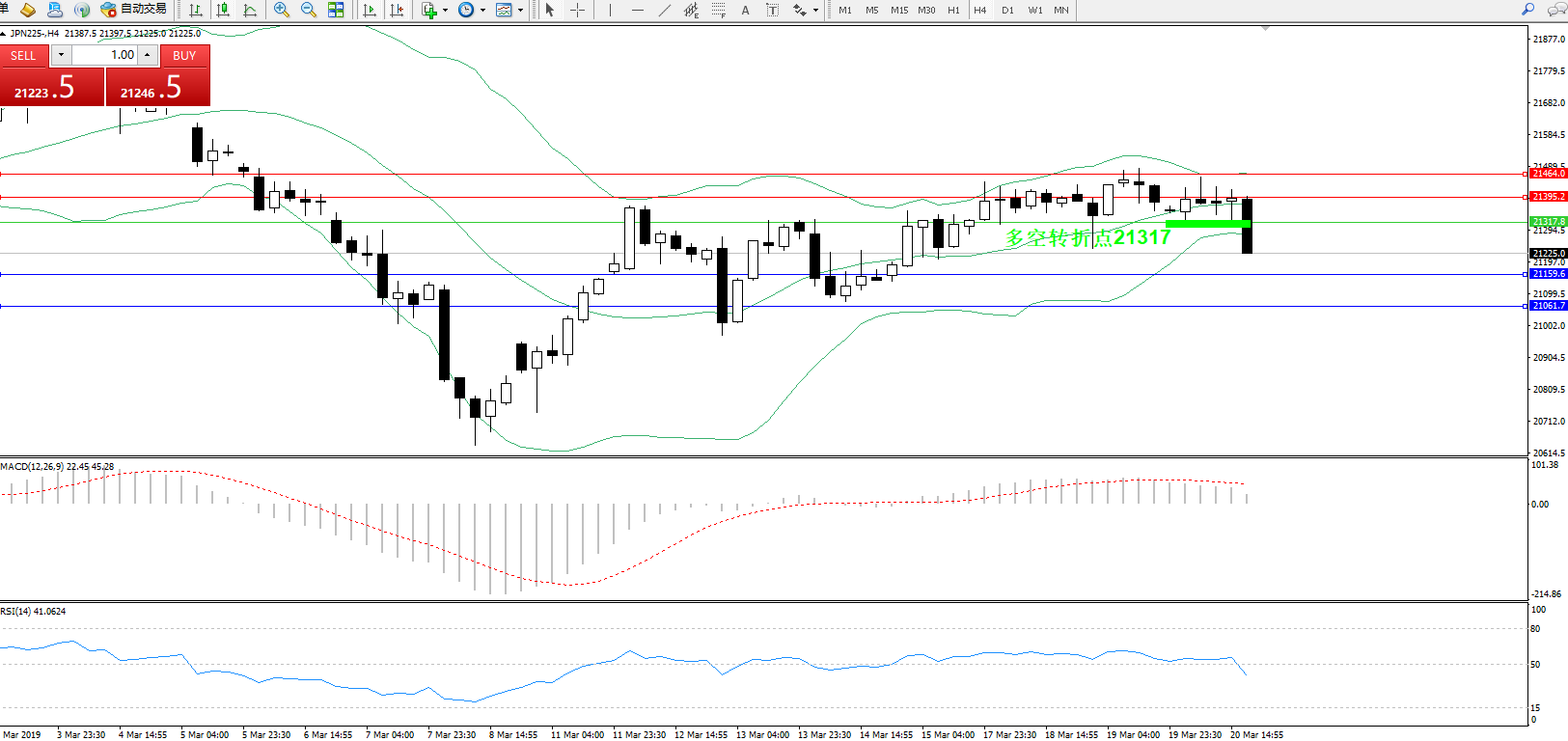This screenshot has height=741, width=1568.
Task: Toggle the AutoTrading (自动交易) button
Action: point(133,10)
